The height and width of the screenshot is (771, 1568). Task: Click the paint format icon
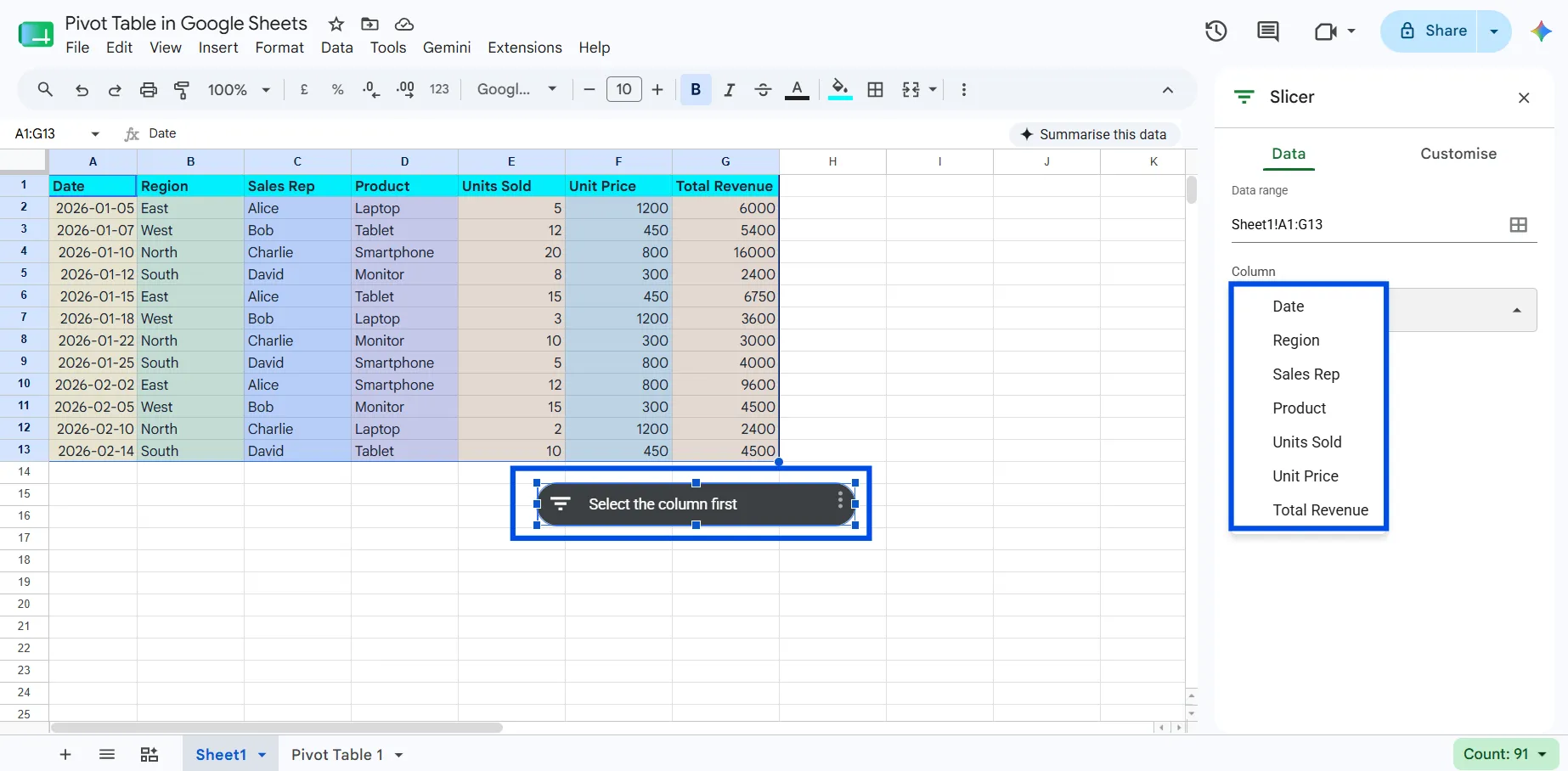(182, 89)
